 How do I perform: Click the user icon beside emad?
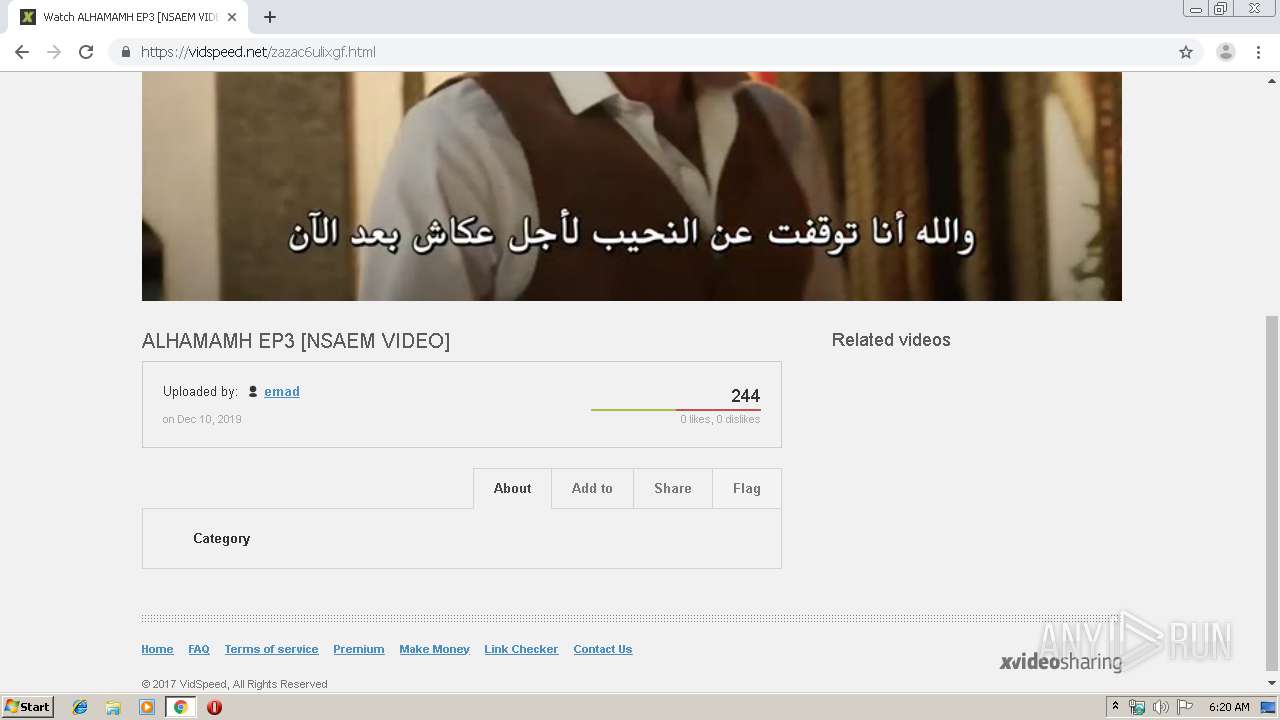coord(253,392)
